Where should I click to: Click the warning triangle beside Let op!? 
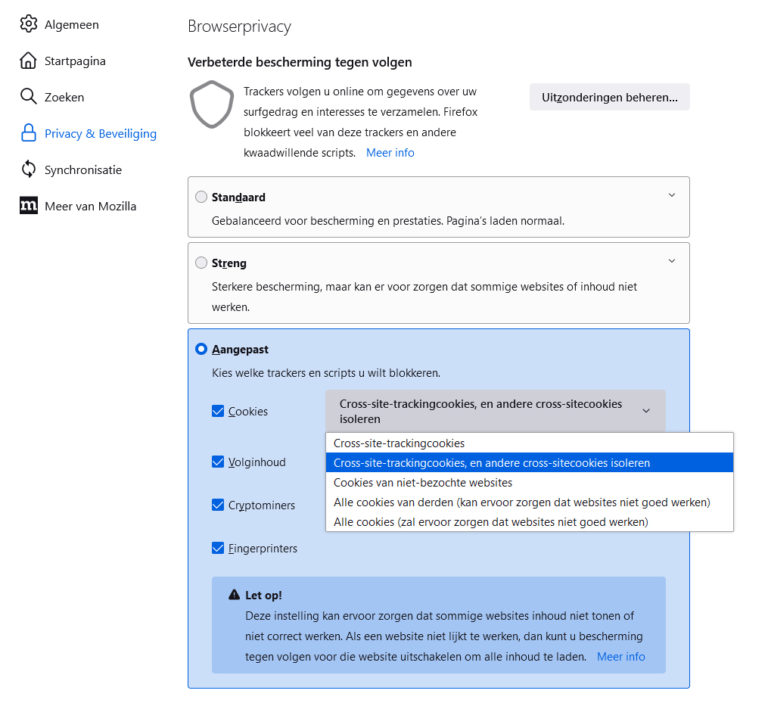pos(234,595)
